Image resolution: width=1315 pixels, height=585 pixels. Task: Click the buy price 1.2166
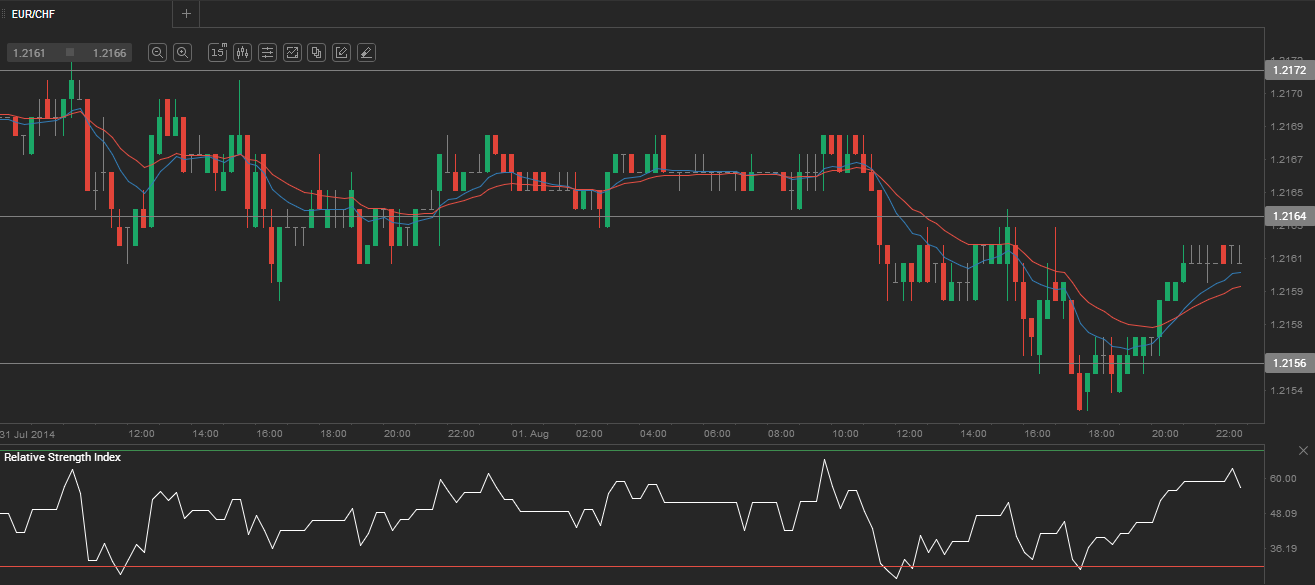108,53
